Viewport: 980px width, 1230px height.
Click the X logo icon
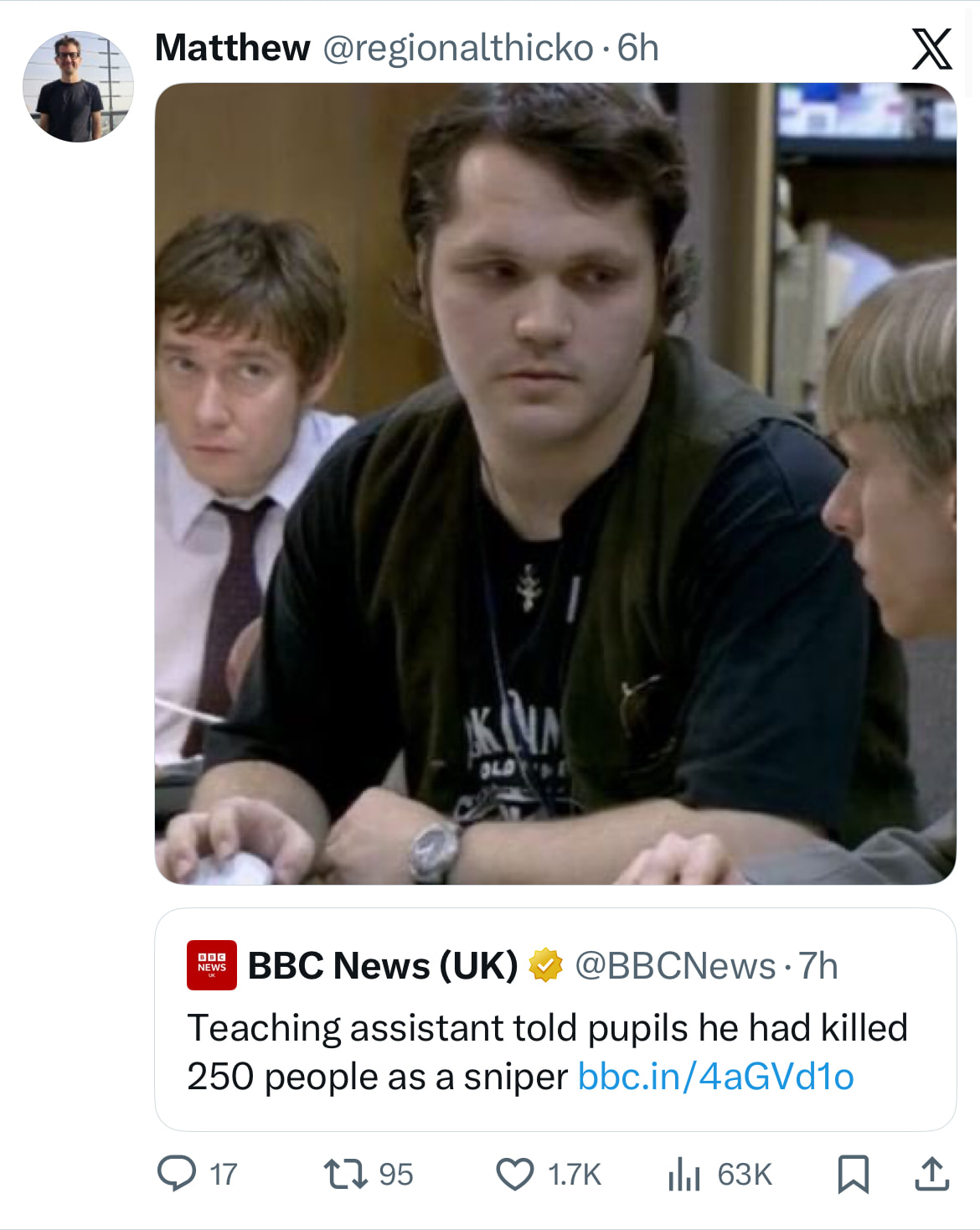pos(931,49)
